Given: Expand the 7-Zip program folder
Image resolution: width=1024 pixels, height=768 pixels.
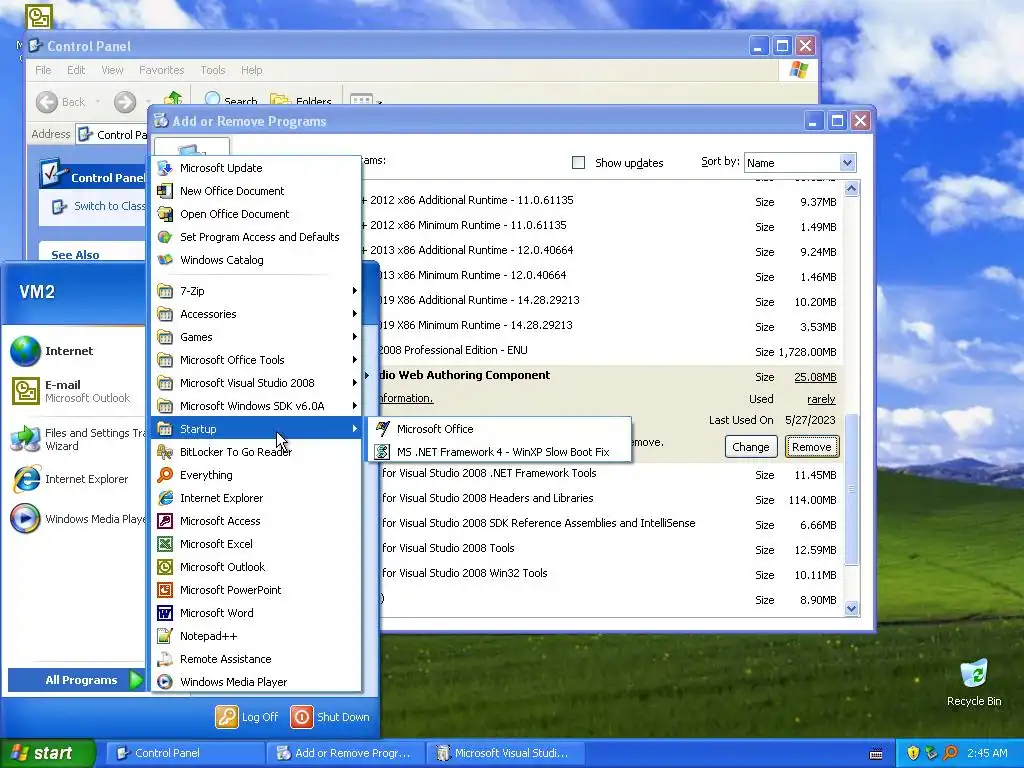Looking at the screenshot, I should (256, 291).
